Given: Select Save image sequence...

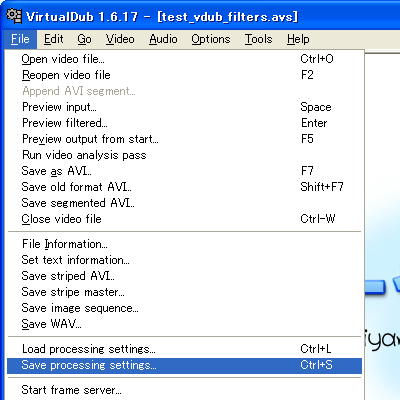Looking at the screenshot, I should (x=184, y=308).
